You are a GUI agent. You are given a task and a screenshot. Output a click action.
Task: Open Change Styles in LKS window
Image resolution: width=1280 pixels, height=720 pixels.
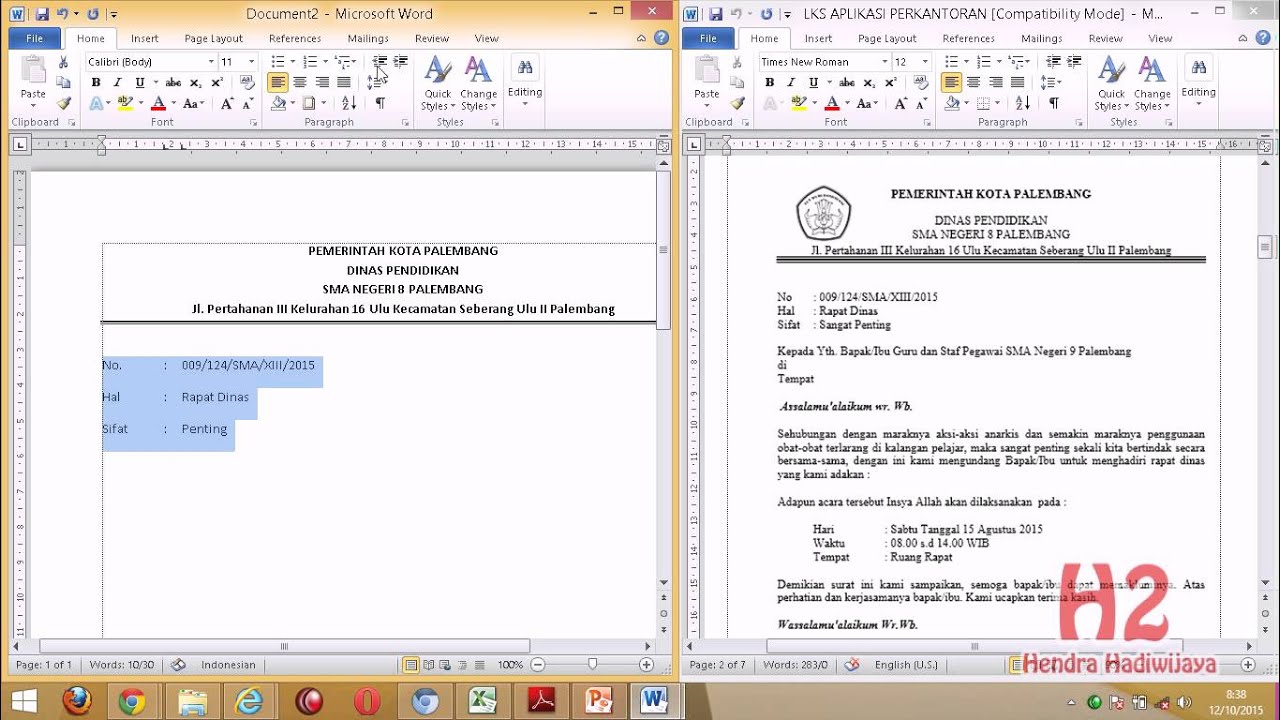click(x=1152, y=84)
